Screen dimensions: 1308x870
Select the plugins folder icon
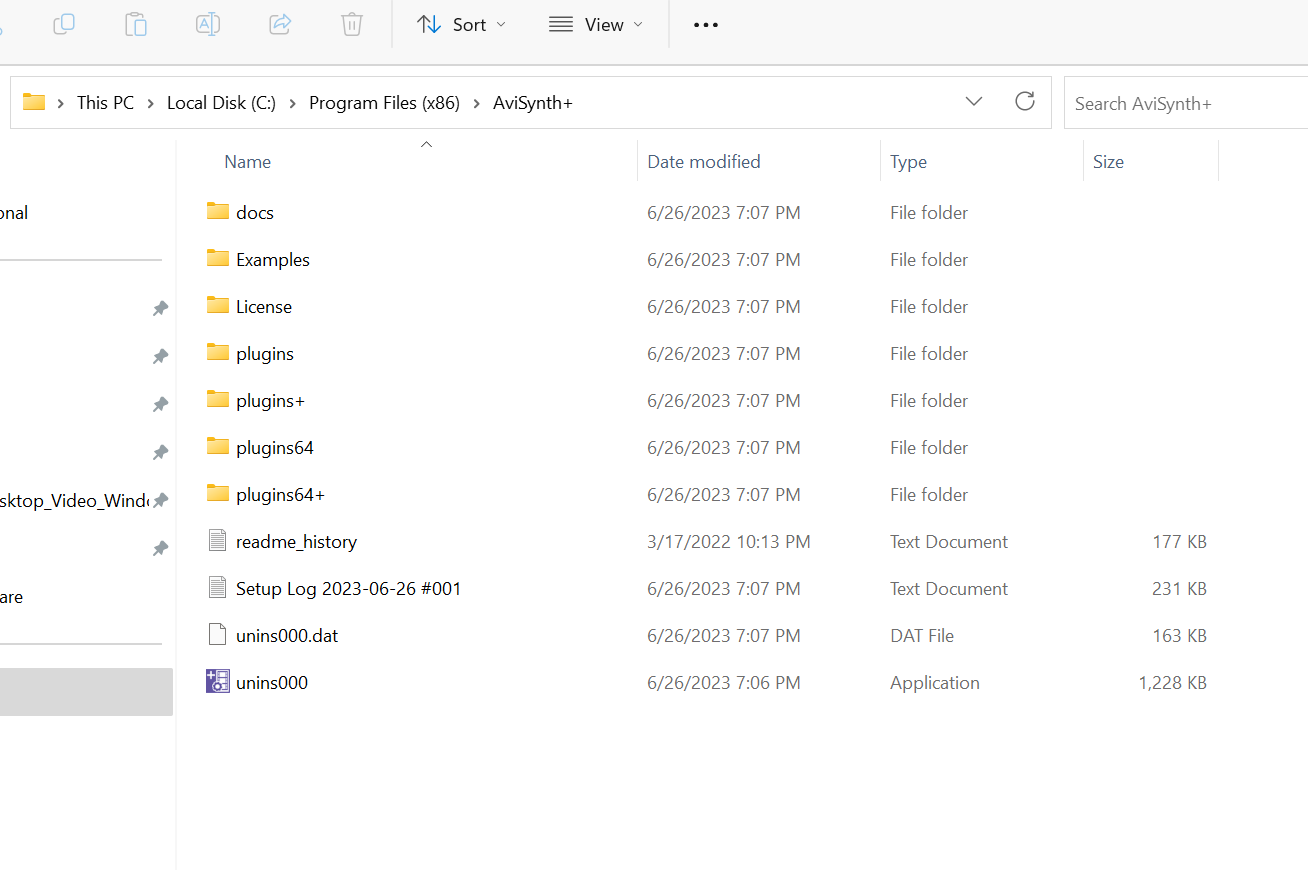[218, 352]
